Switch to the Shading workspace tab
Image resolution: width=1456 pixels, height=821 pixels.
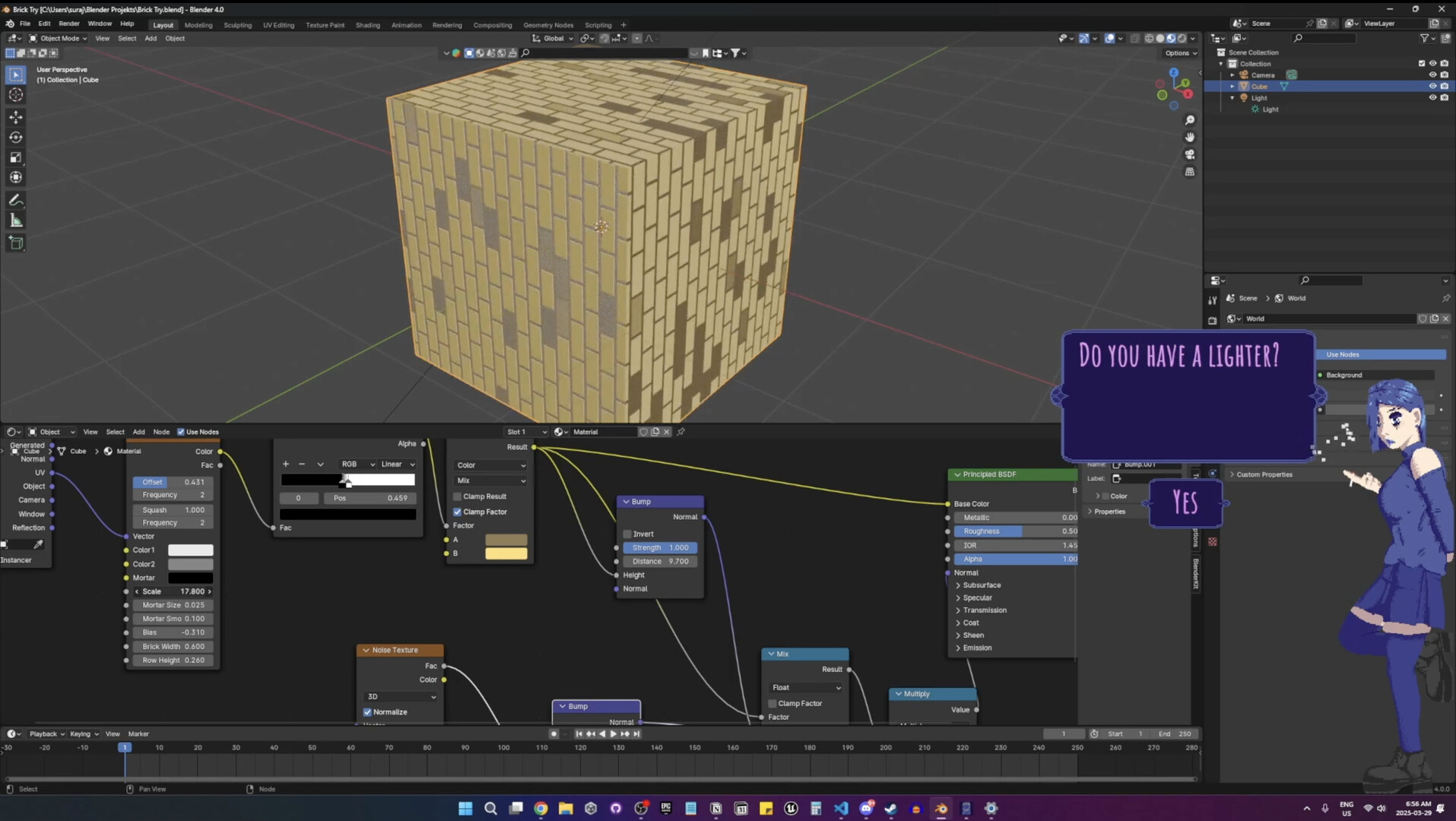coord(367,25)
